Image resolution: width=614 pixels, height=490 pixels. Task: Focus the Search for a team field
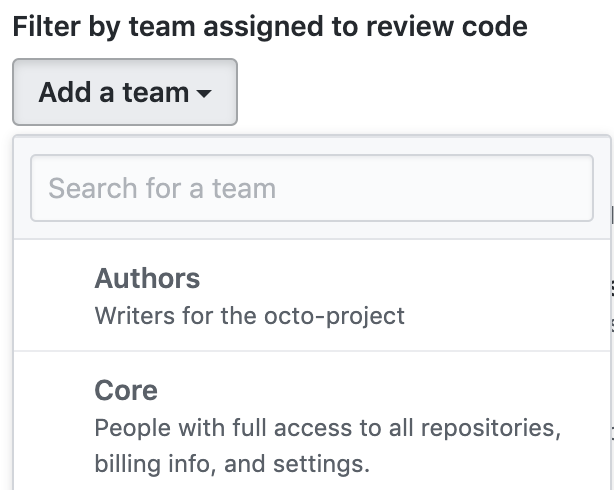(x=312, y=188)
